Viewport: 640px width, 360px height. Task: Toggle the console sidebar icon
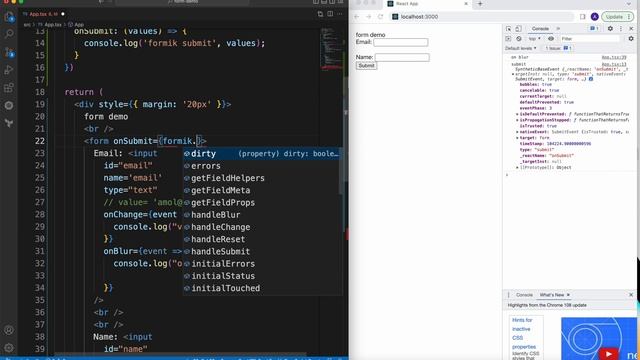click(x=509, y=39)
